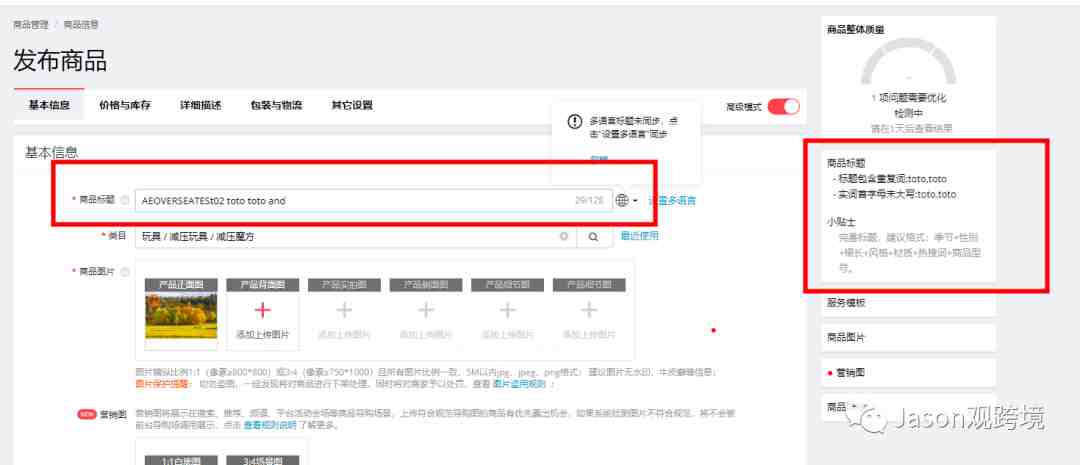Select the uploaded 产品正面图 landscape thumbnail
This screenshot has height=465, width=1080.
coord(181,316)
